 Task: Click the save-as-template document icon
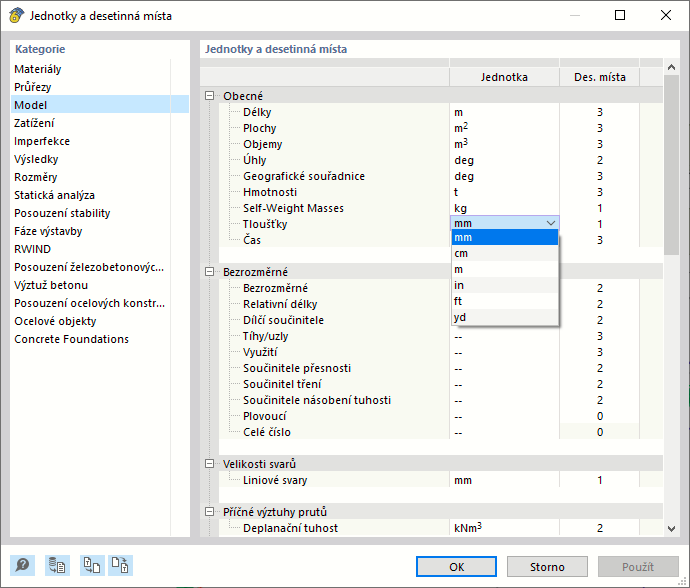pos(120,566)
